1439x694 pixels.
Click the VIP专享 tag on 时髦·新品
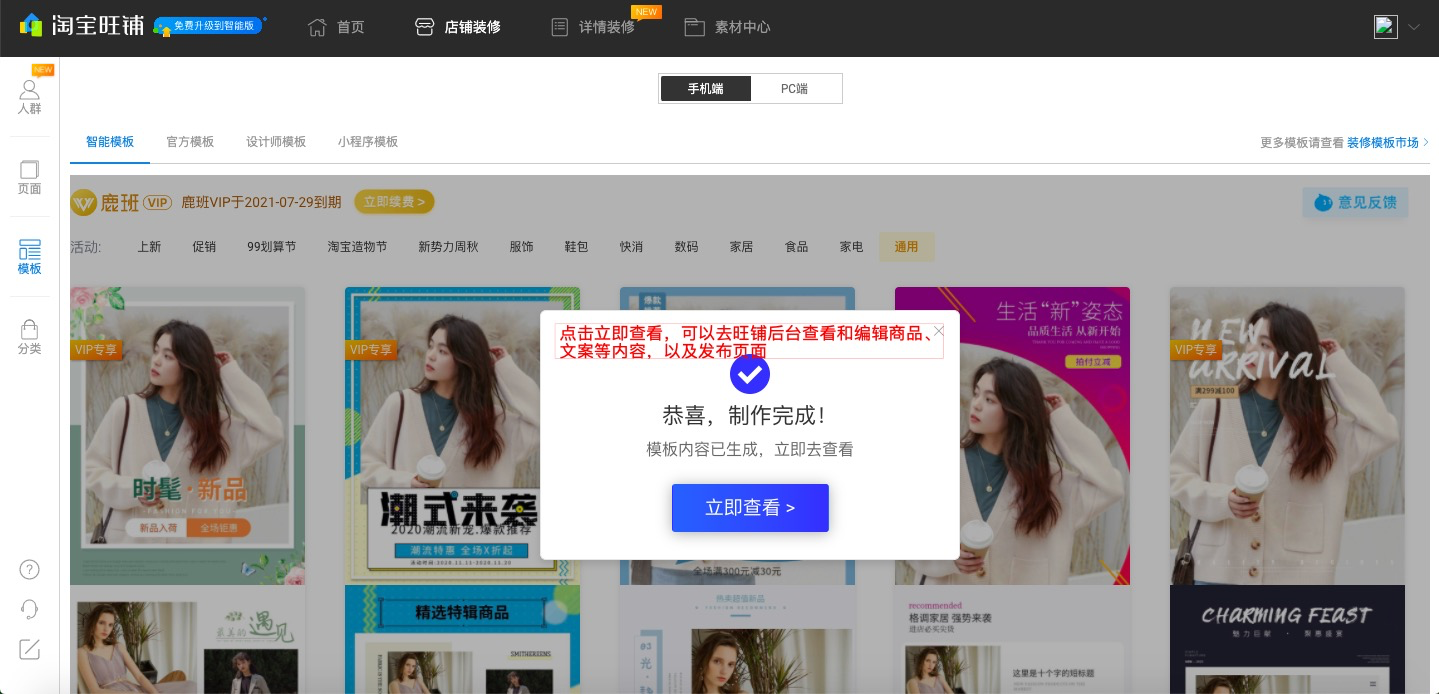click(x=97, y=349)
